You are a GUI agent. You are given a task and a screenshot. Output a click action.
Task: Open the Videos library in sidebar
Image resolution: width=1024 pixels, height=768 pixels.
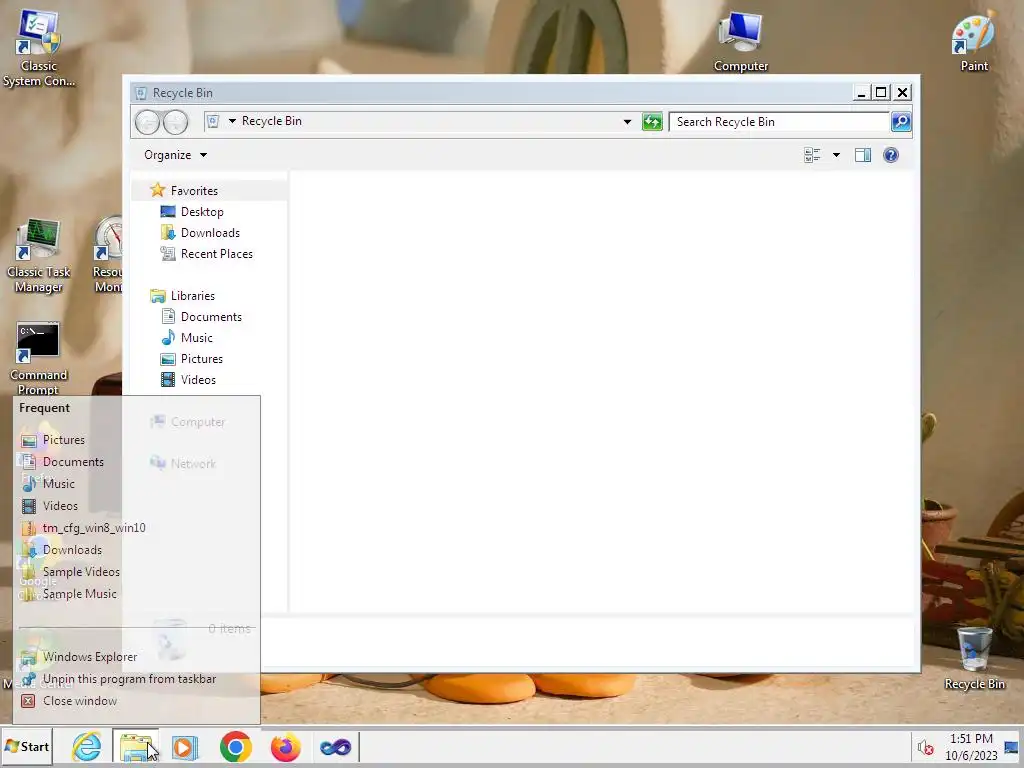(188, 379)
